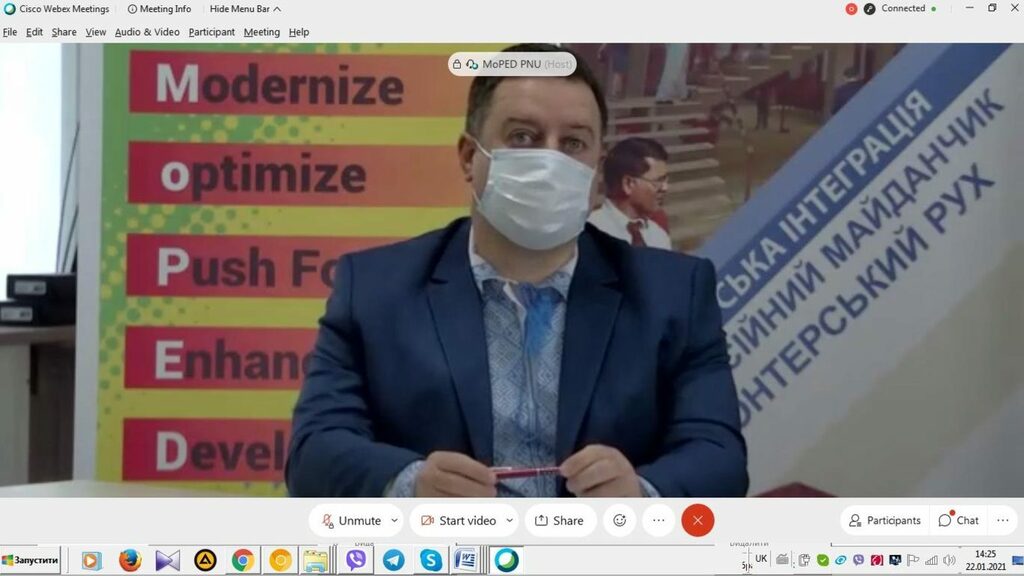
Task: Open Viber from the taskbar
Action: (356, 560)
